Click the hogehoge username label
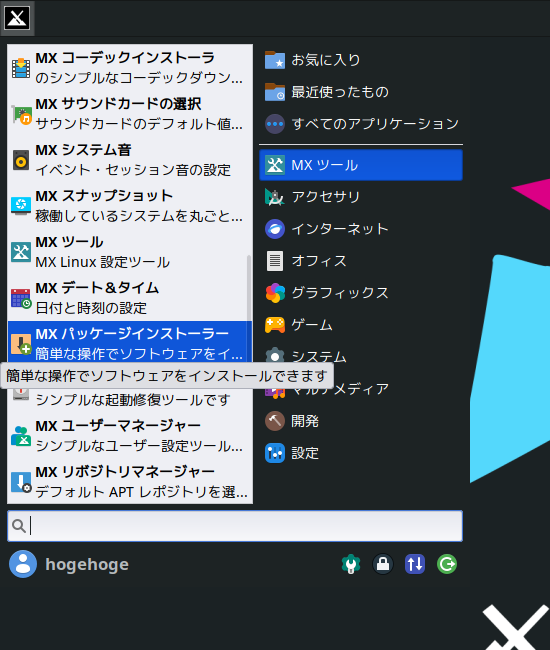 pos(87,564)
